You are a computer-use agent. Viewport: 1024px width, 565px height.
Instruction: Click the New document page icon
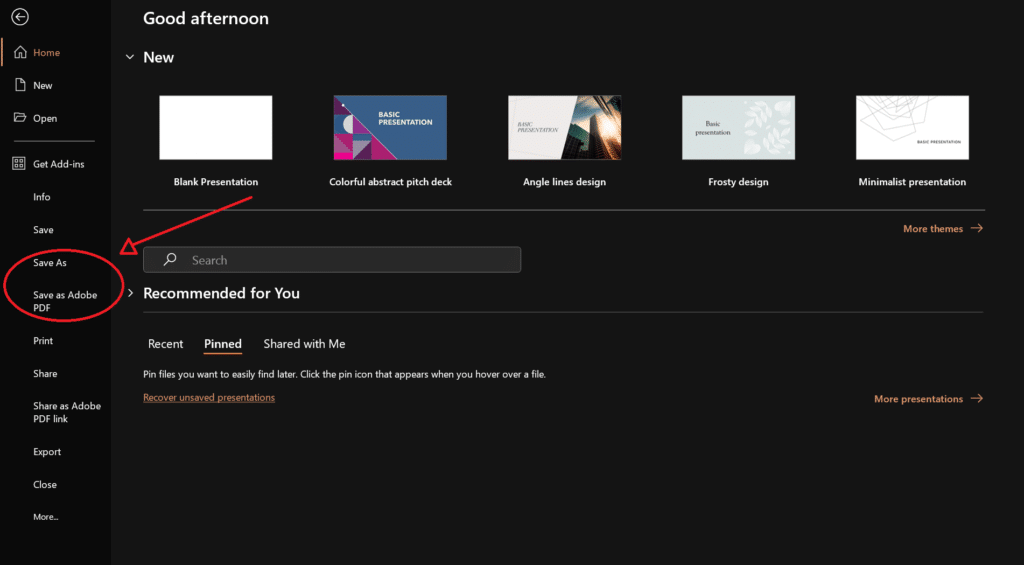[x=20, y=85]
